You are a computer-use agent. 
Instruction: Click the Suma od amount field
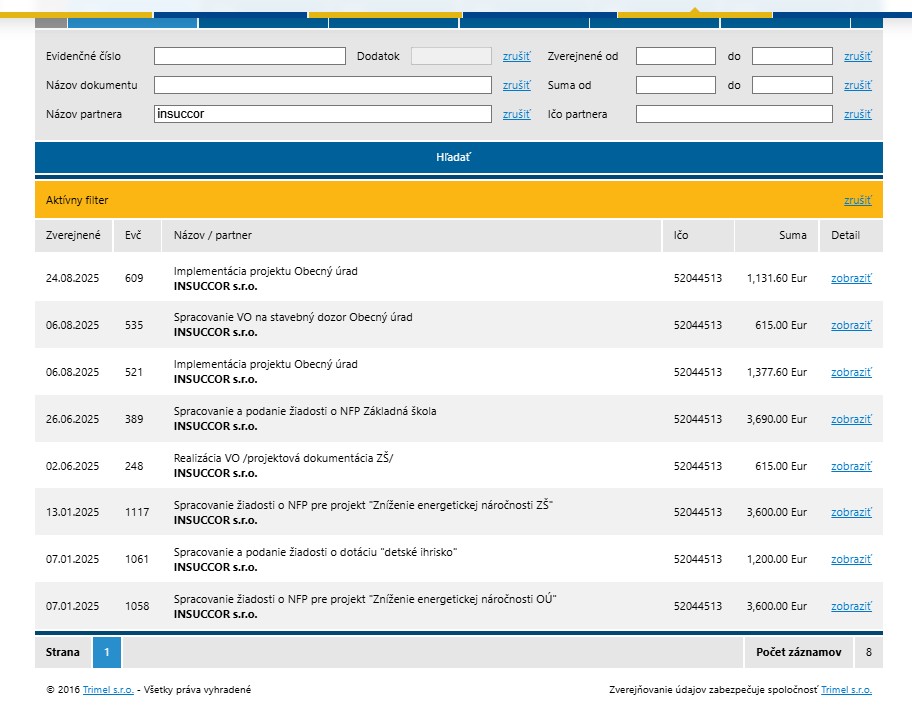click(675, 85)
